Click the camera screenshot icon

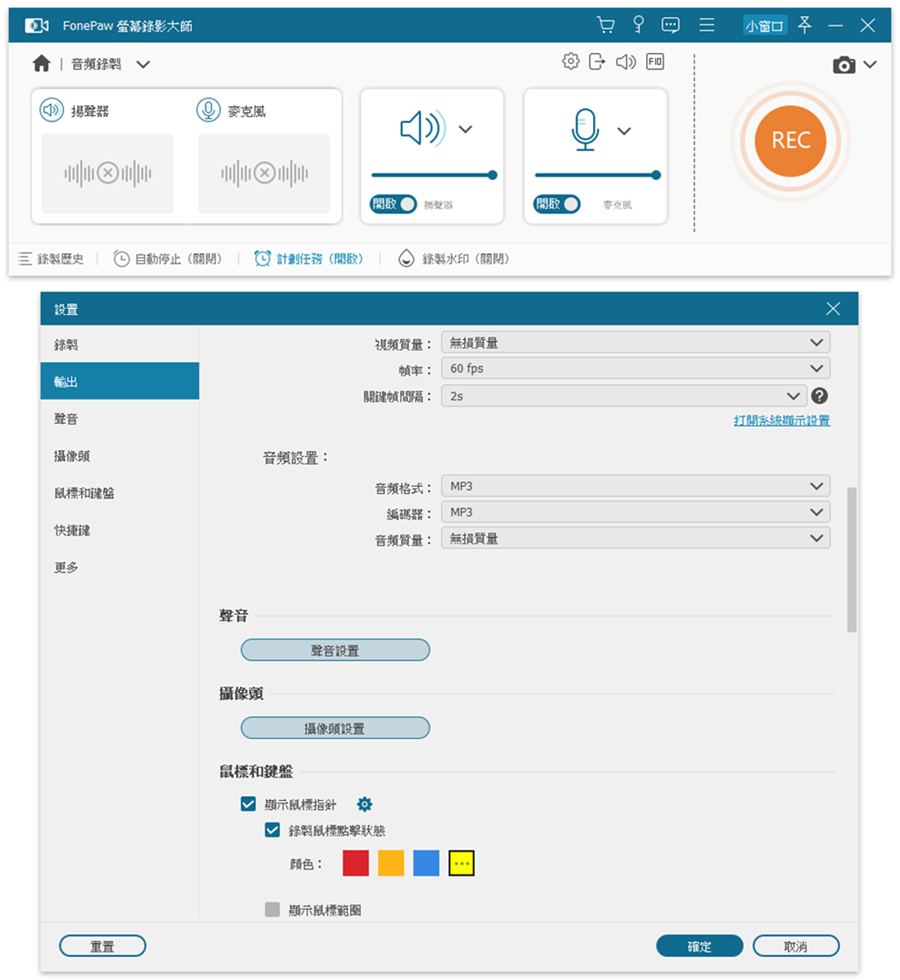[x=844, y=64]
